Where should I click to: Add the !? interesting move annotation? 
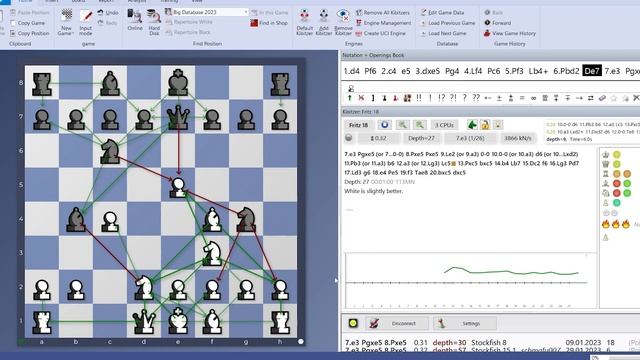441,98
